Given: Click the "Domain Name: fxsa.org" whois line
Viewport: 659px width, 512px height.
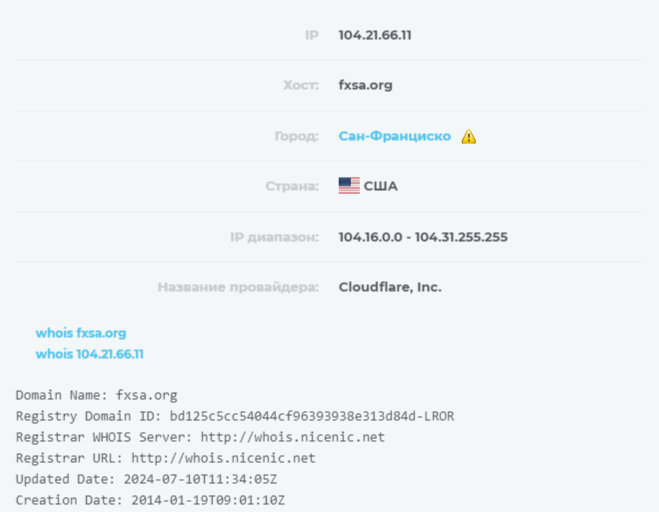Looking at the screenshot, I should (96, 395).
